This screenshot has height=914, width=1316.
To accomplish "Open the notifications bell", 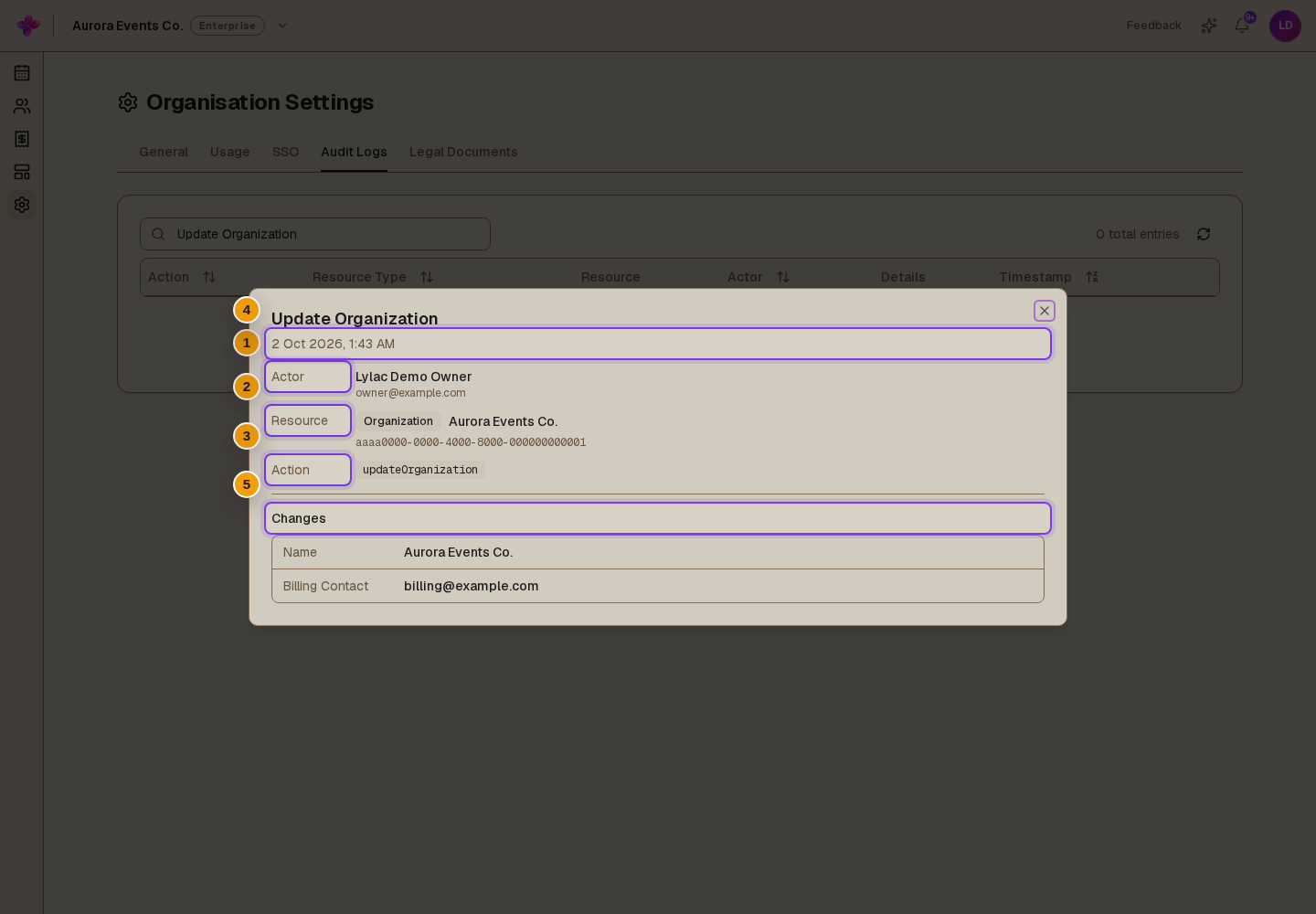I will coord(1242,26).
